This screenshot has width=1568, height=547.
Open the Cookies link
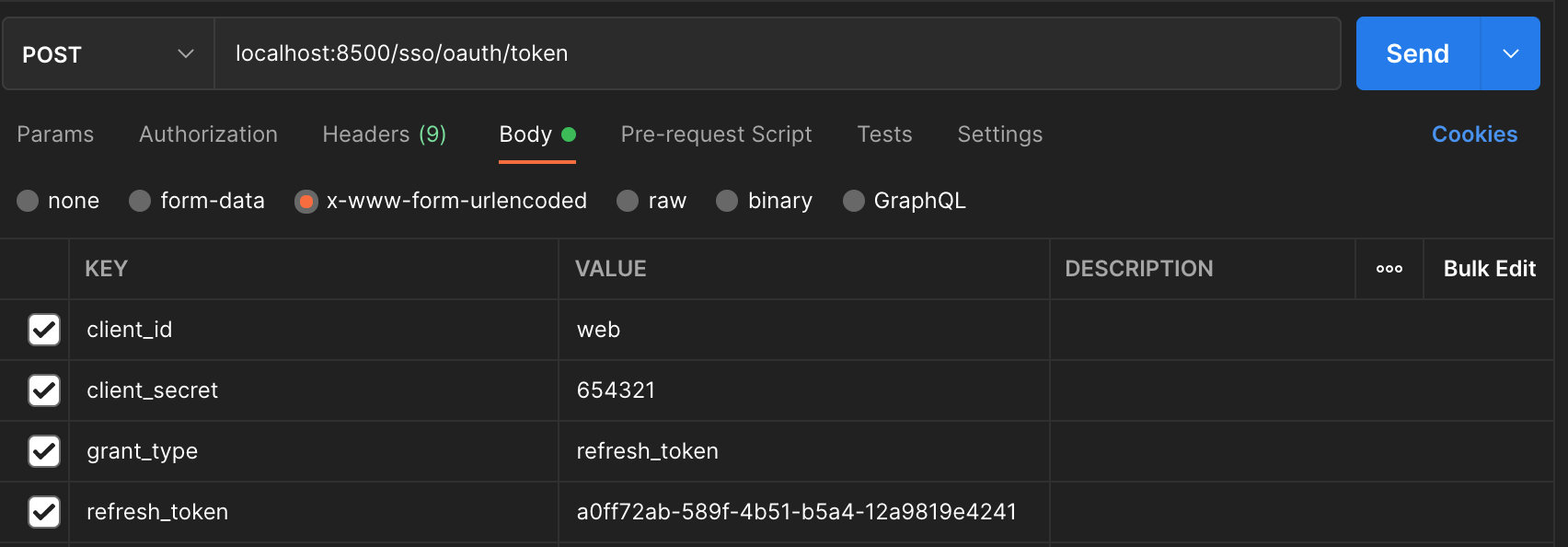click(x=1474, y=134)
